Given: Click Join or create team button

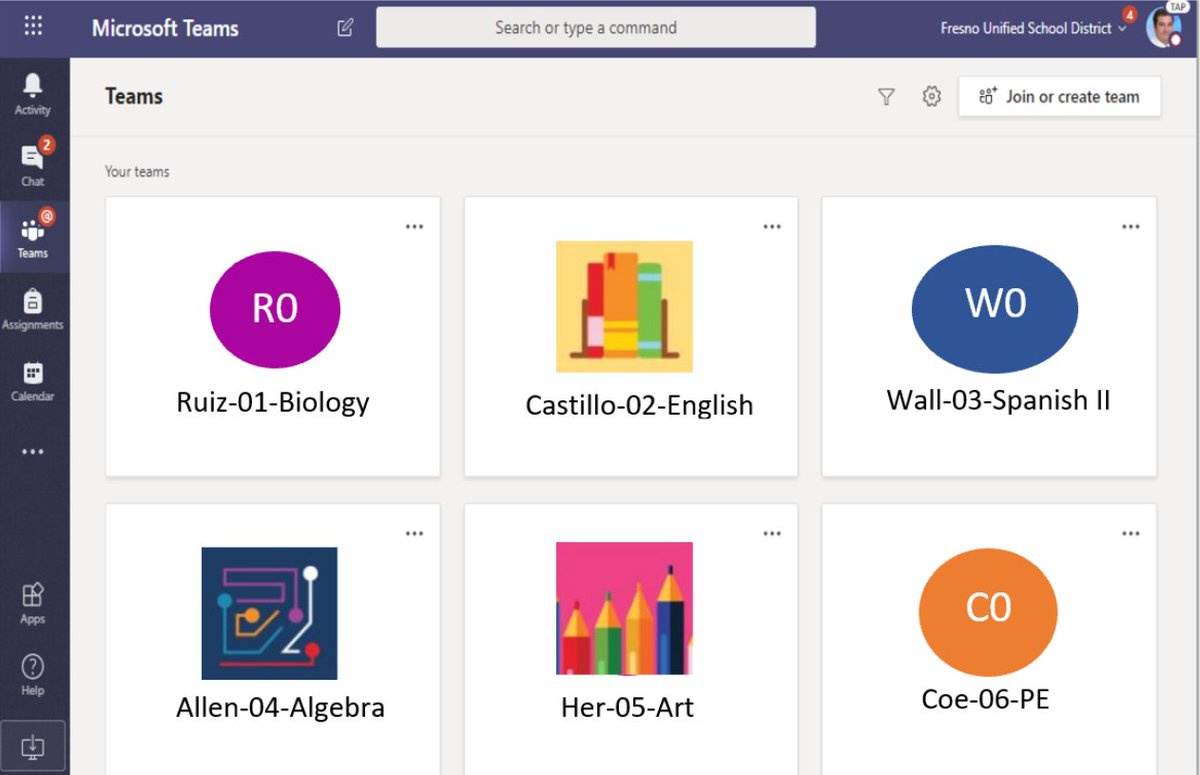Looking at the screenshot, I should tap(1059, 97).
